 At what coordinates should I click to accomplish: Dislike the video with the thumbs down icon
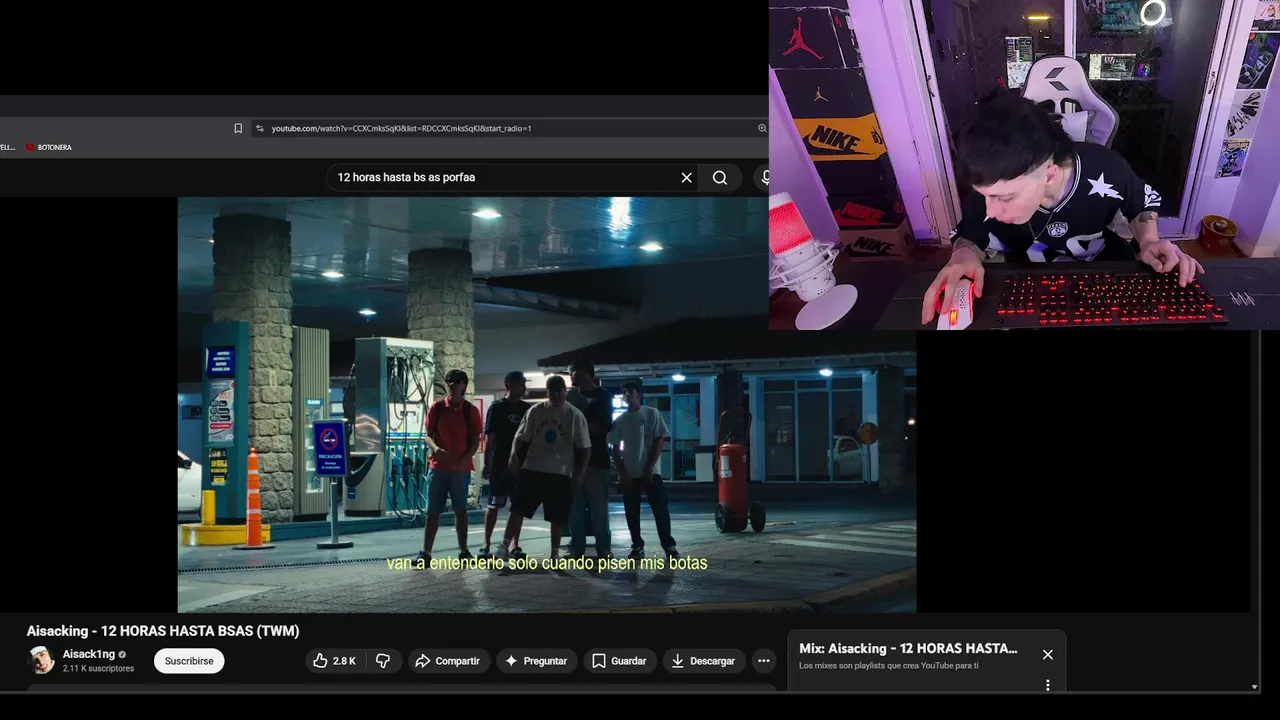(x=383, y=661)
